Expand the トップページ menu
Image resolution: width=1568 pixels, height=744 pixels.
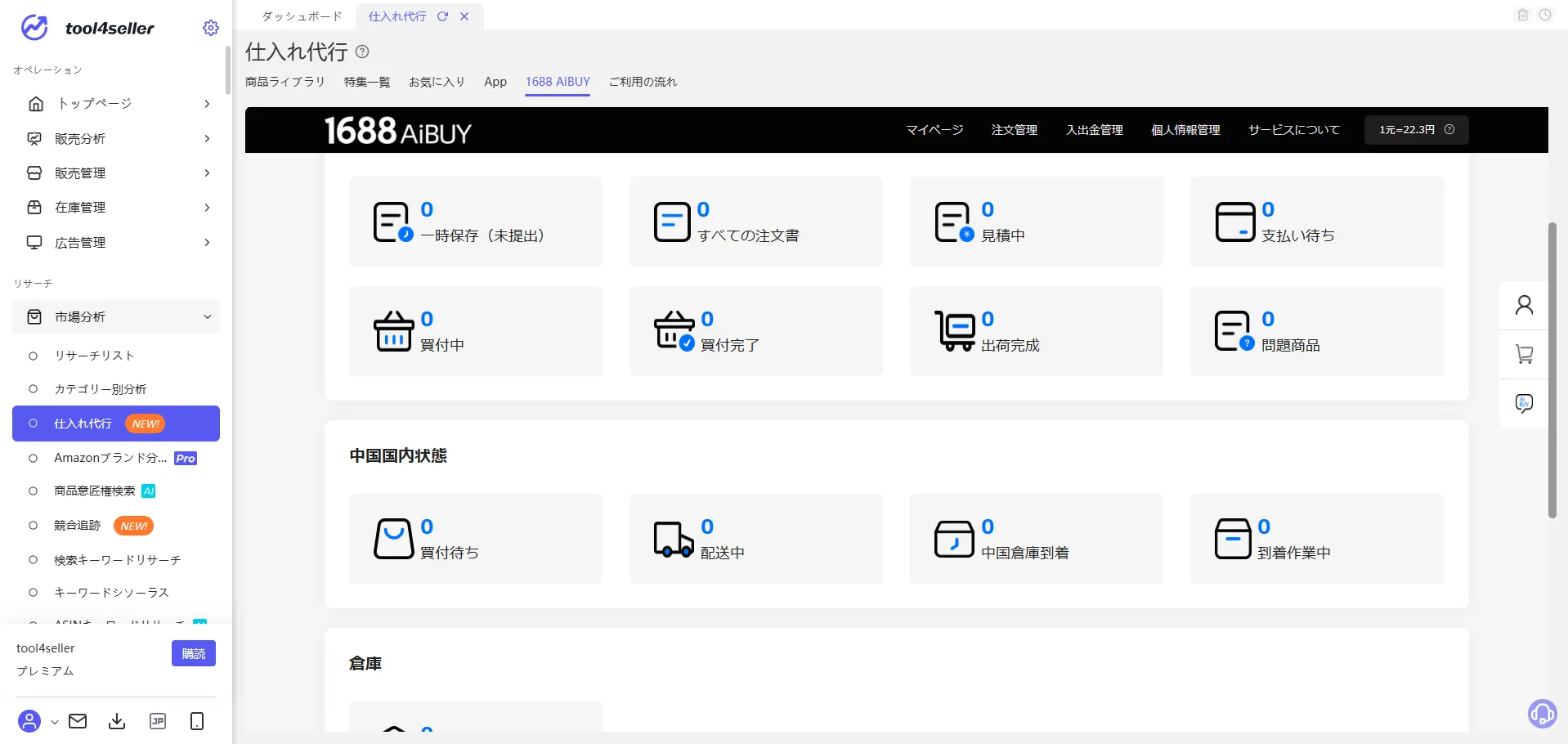tap(207, 104)
